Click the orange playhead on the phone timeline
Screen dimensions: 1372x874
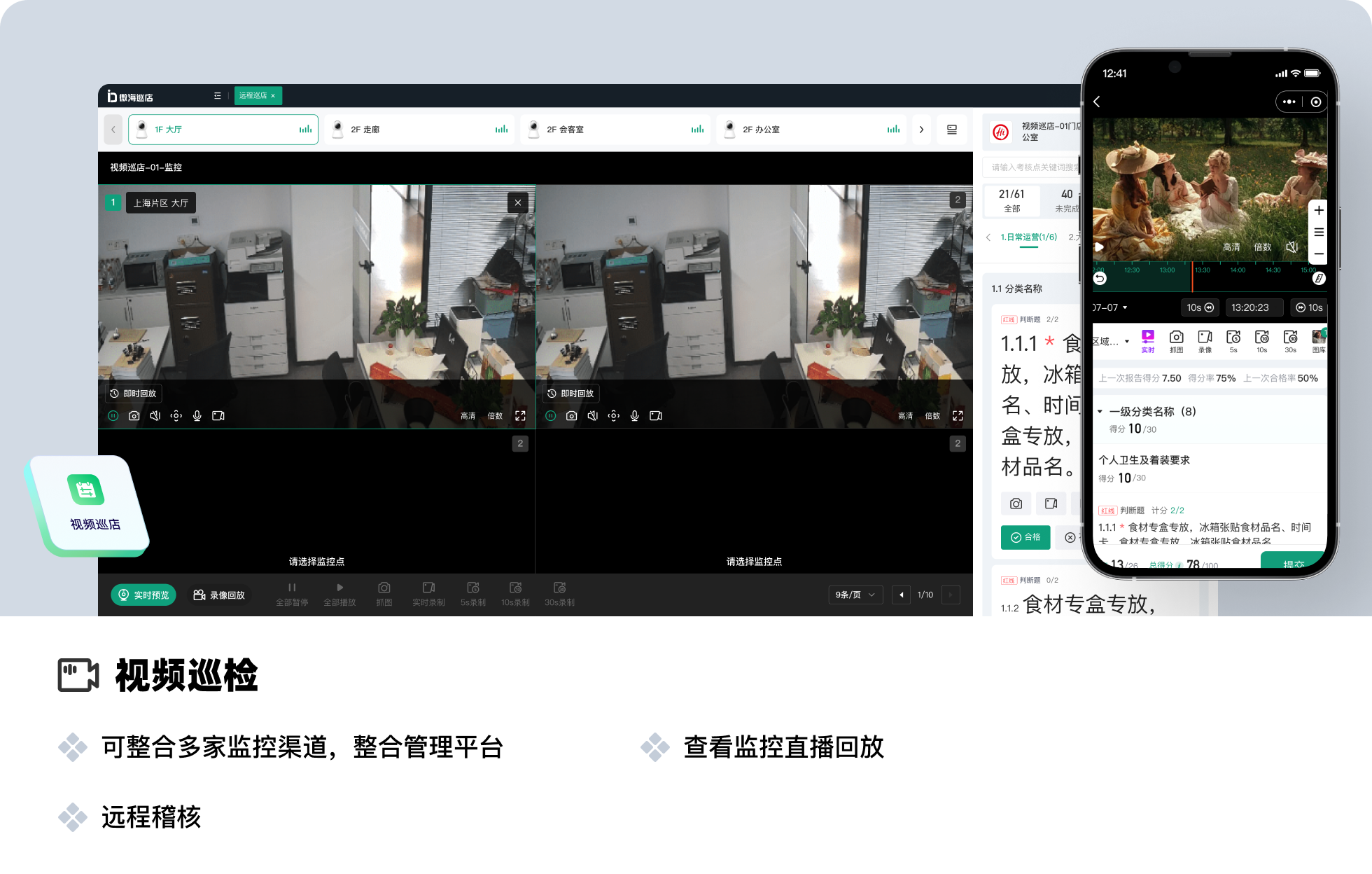coord(1192,277)
